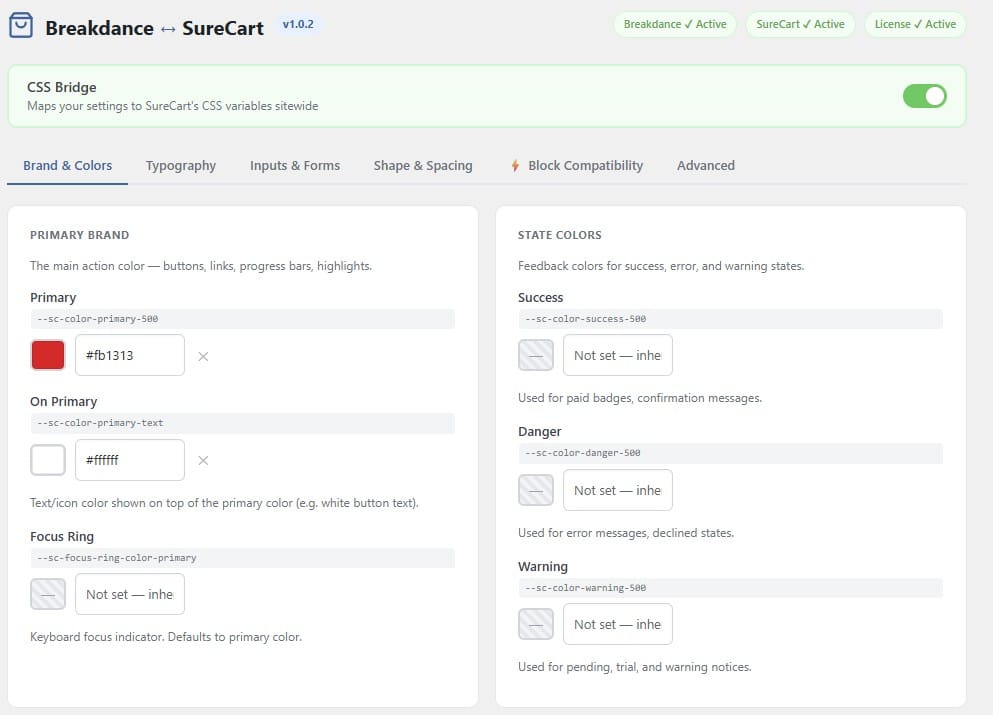Viewport: 993px width, 715px height.
Task: Click the v1.0.2 version badge
Action: [298, 25]
